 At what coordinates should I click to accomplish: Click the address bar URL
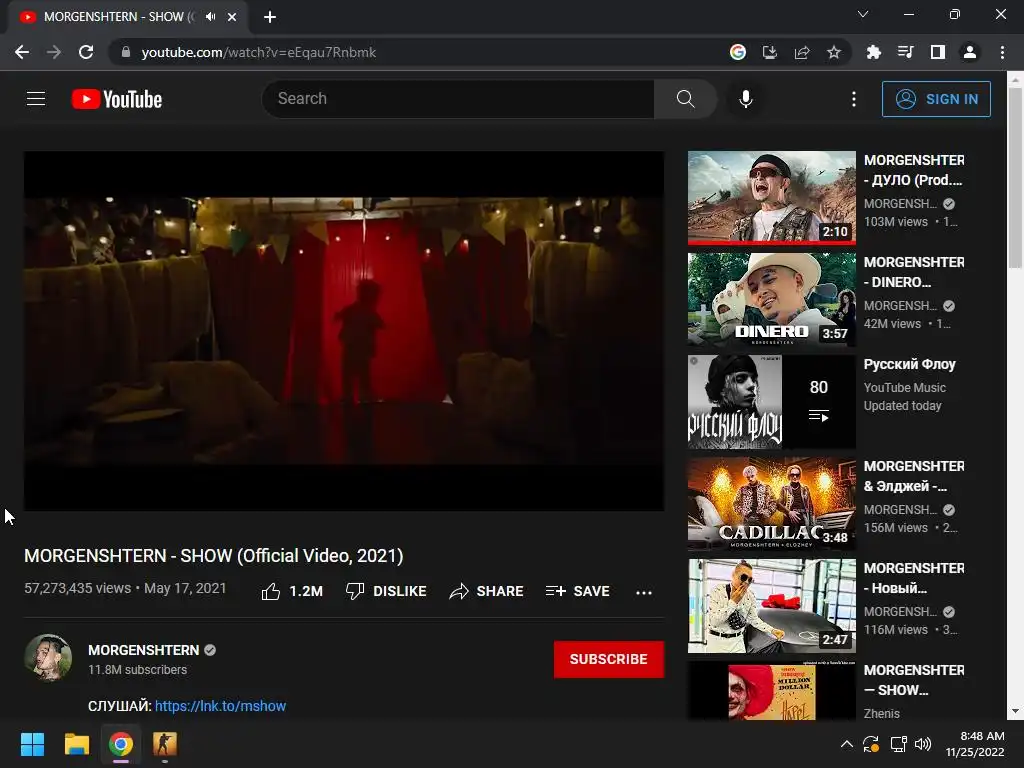[259, 52]
